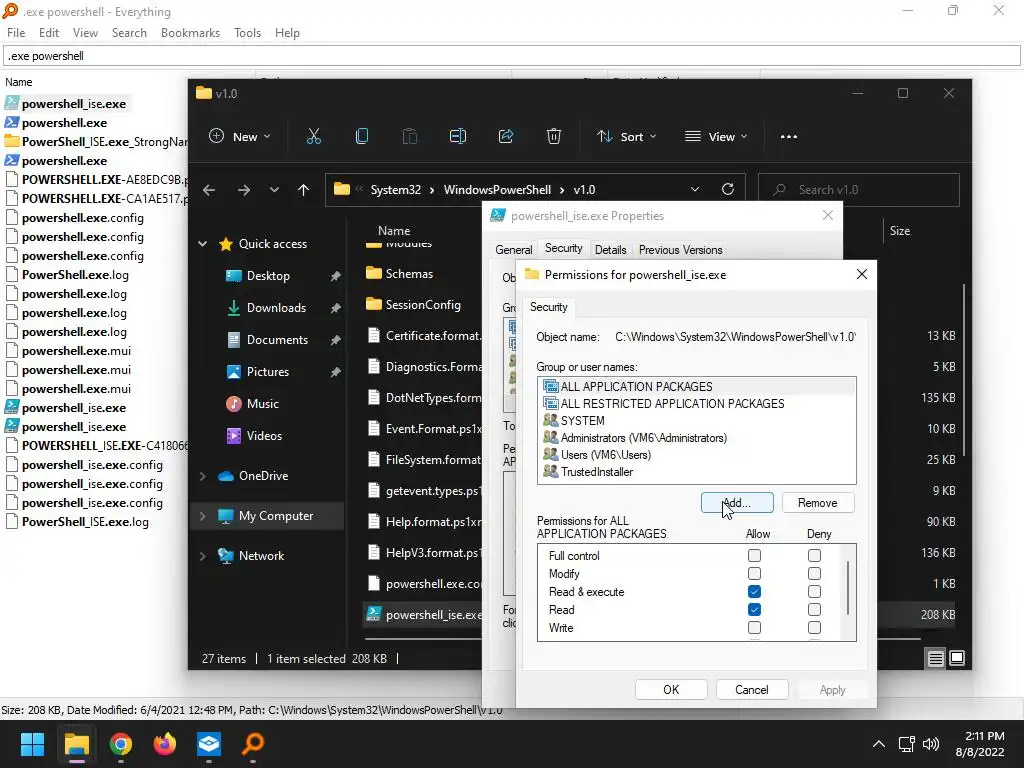Open the Bookmarks menu in Everything

click(x=190, y=33)
